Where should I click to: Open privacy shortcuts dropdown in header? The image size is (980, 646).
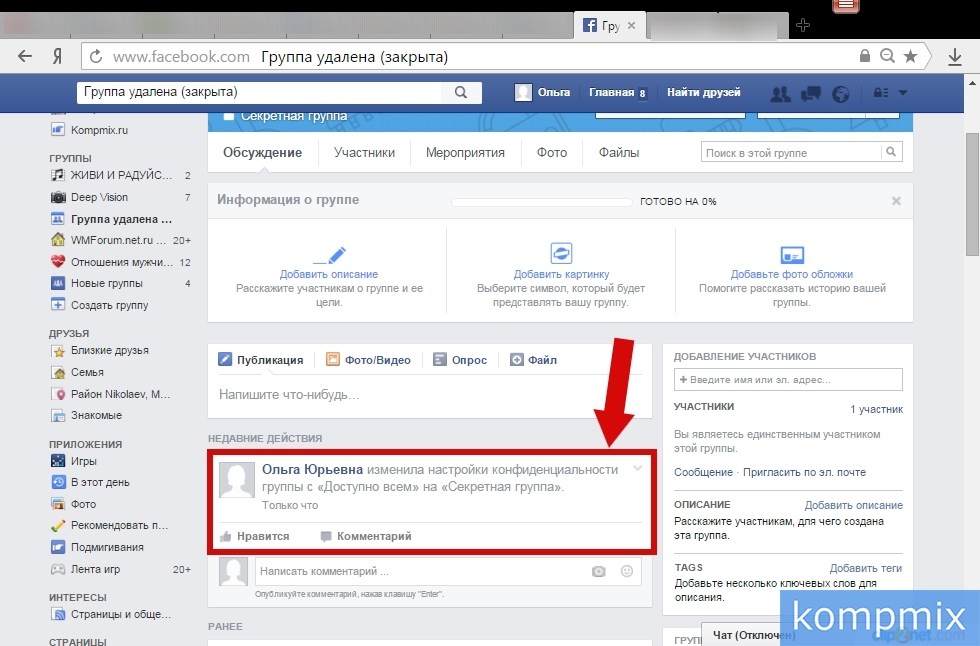click(890, 93)
